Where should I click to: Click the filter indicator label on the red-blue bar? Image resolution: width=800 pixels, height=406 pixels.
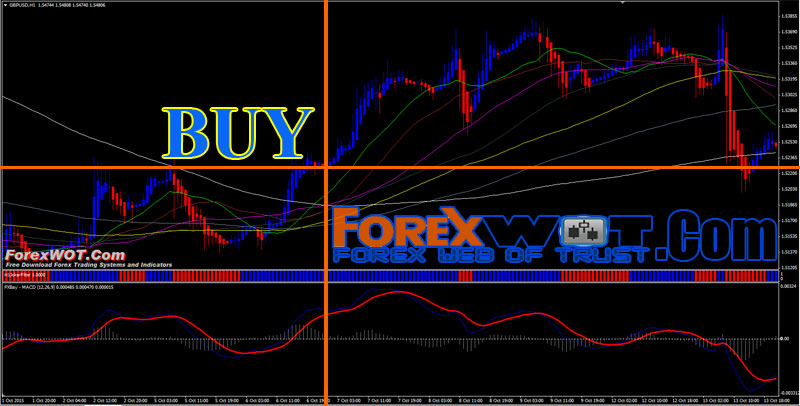25,275
